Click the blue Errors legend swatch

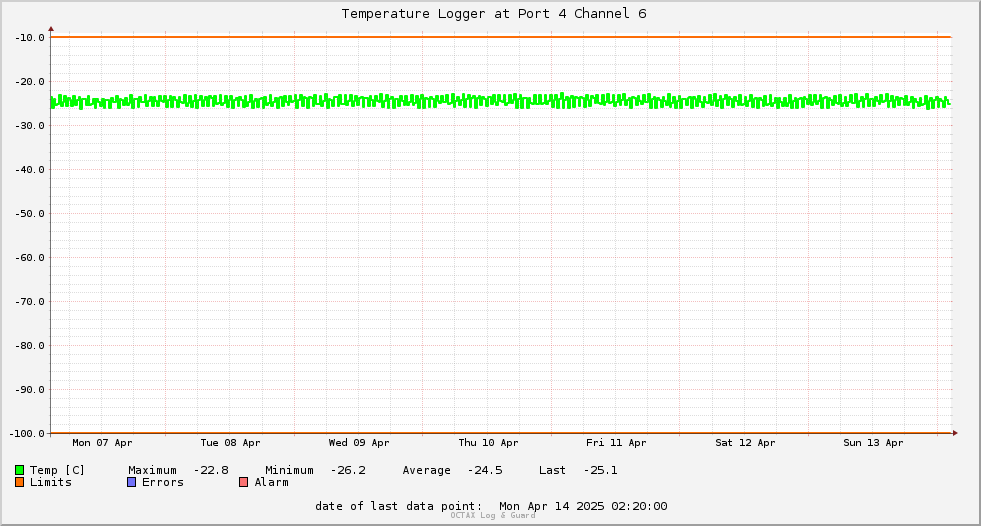131,482
